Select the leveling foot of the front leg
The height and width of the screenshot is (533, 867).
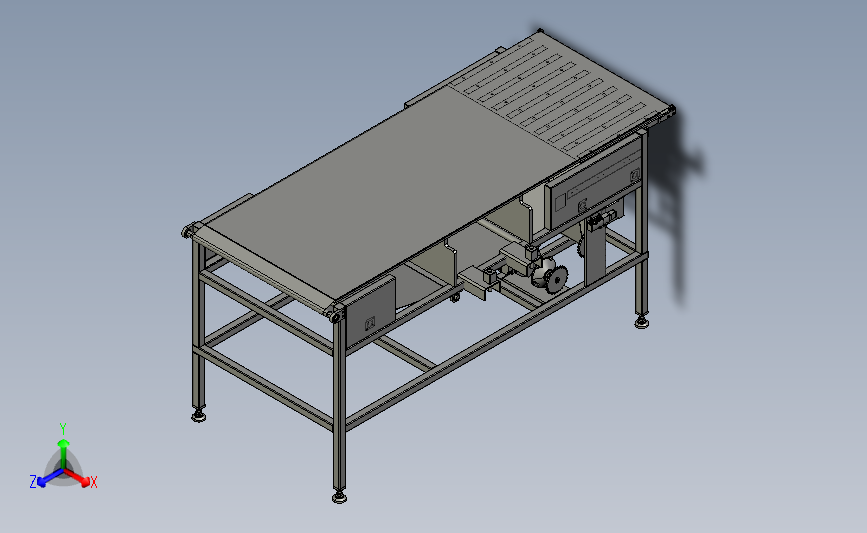click(340, 498)
